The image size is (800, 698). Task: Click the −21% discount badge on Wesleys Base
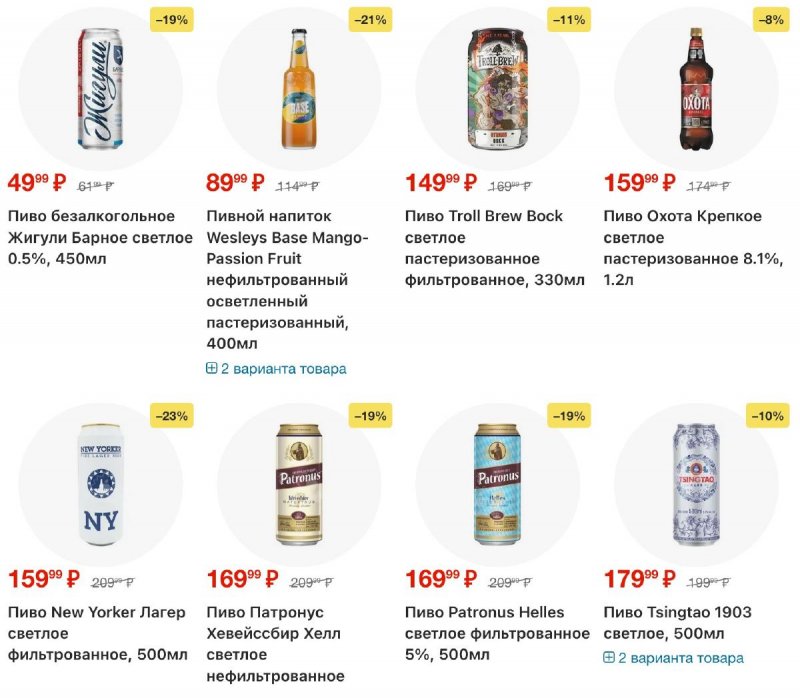tap(370, 19)
